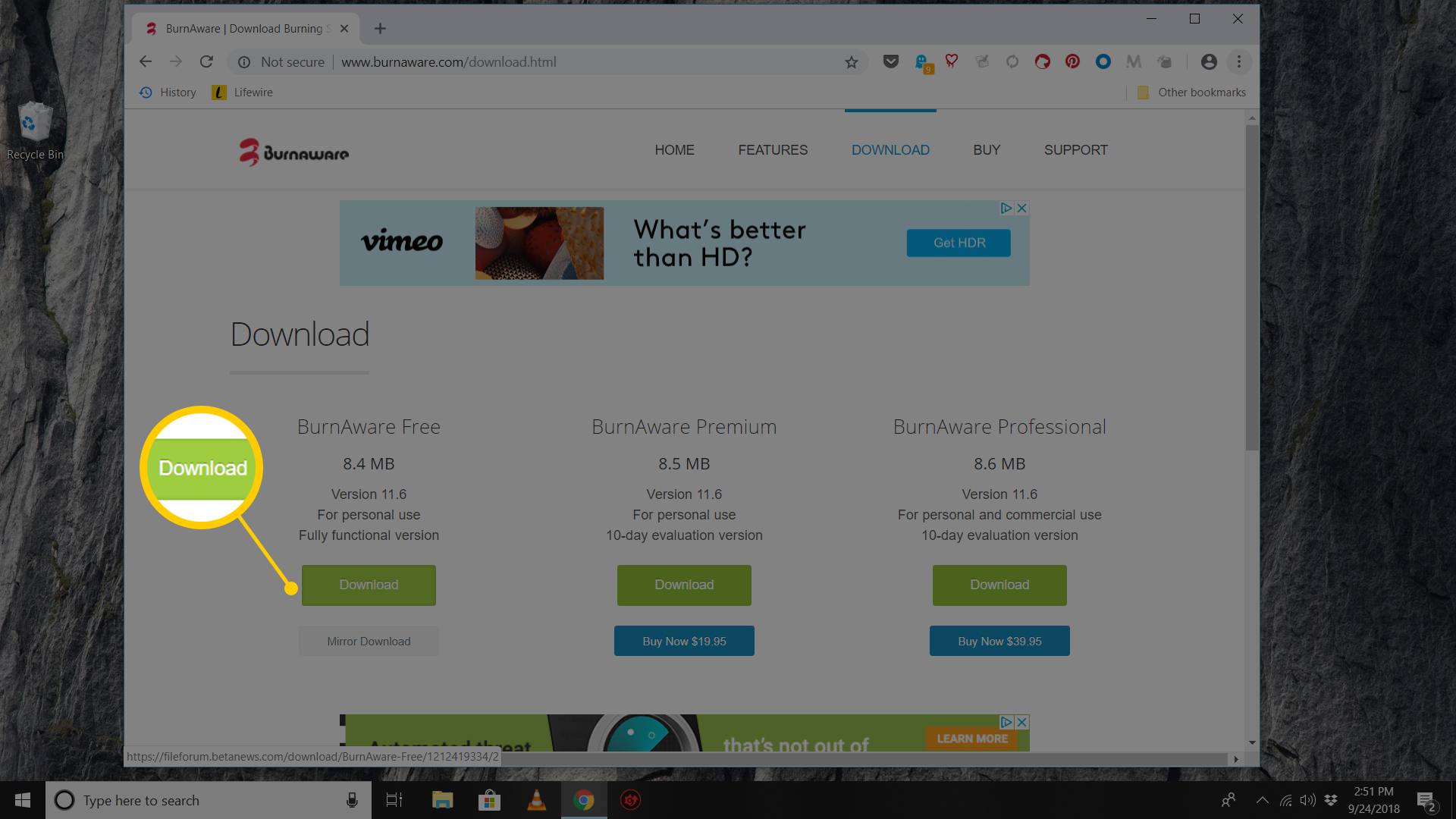Open the Dropbox tray icon
The width and height of the screenshot is (1456, 819).
1331,800
